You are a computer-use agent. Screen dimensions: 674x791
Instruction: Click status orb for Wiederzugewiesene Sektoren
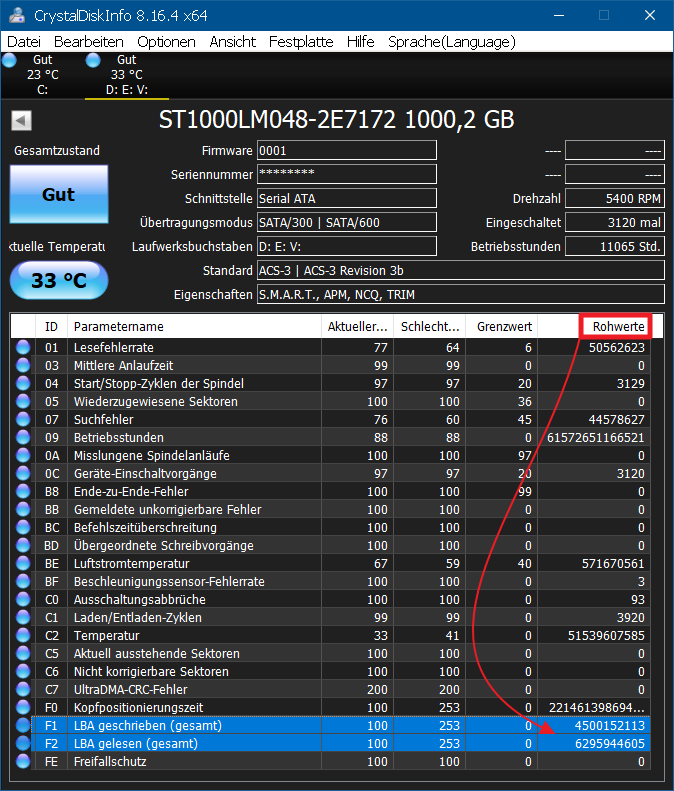click(x=23, y=402)
